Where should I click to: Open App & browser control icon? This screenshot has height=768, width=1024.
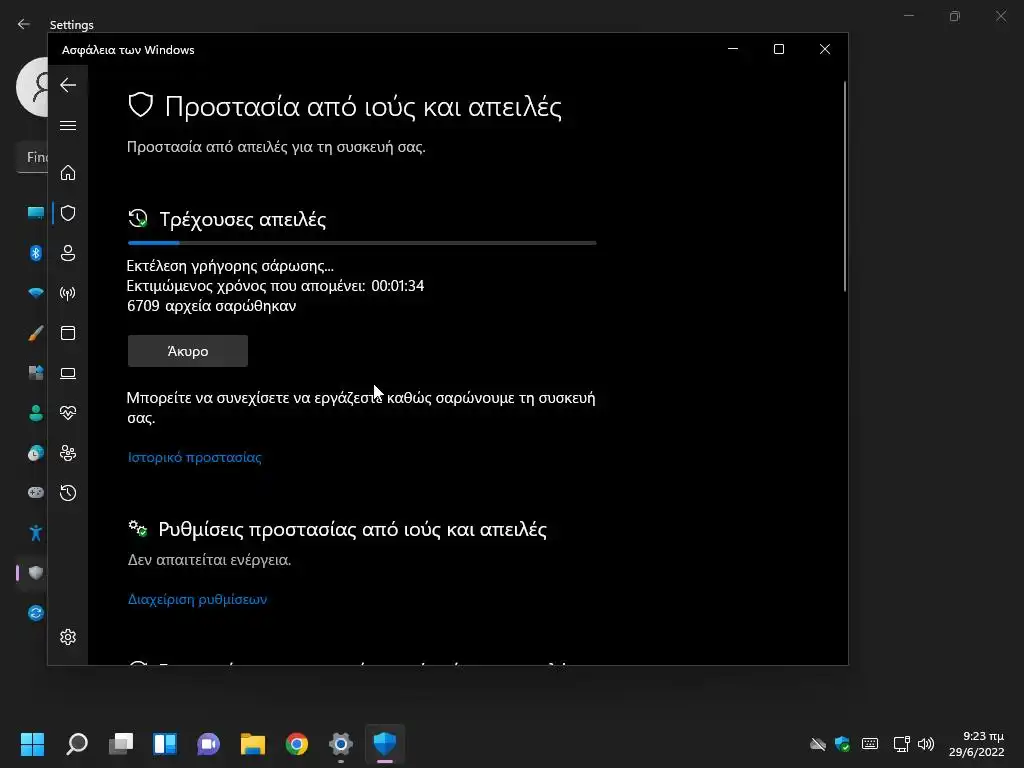click(68, 333)
